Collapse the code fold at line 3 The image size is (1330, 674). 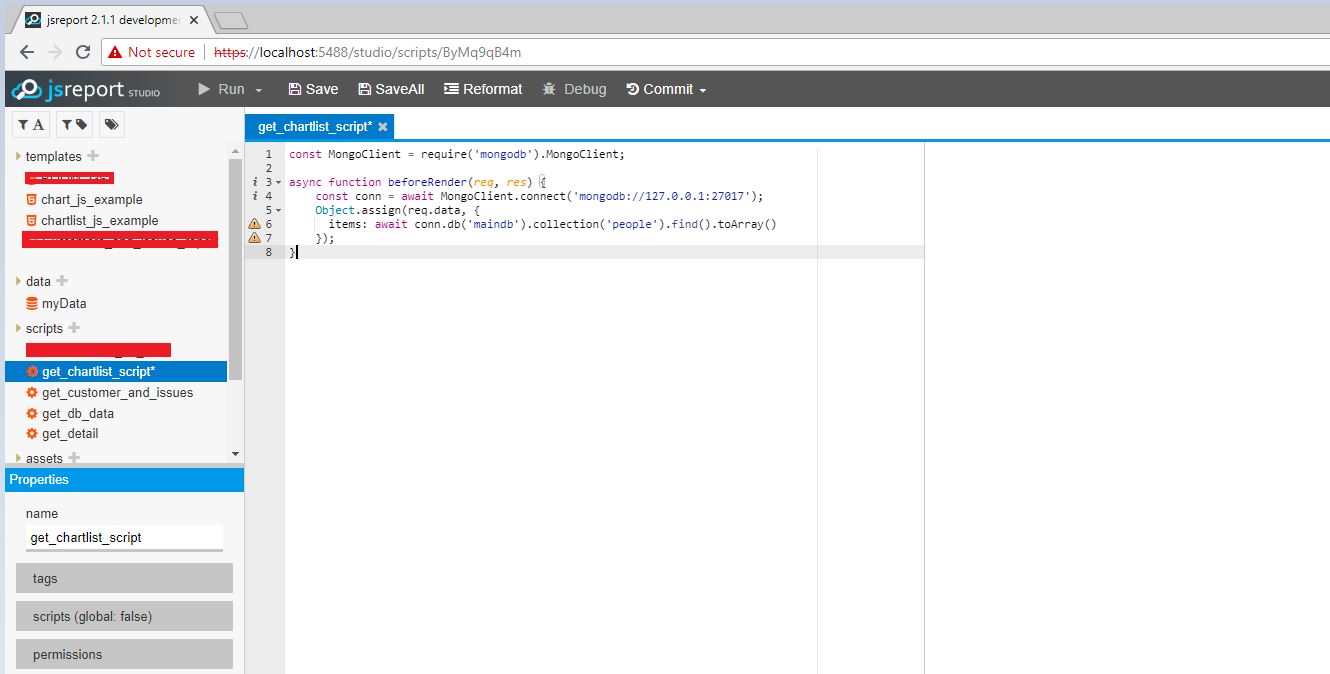[x=277, y=182]
